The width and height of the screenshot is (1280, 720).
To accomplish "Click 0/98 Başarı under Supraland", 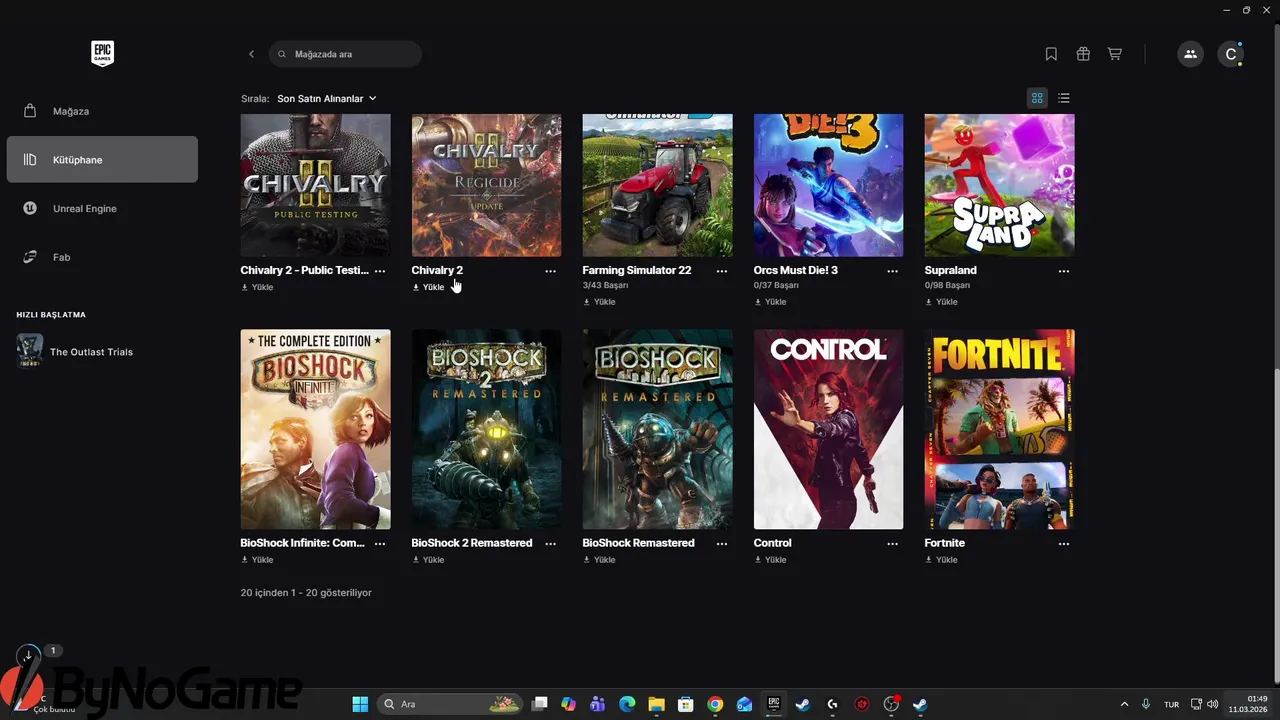I will click(948, 286).
